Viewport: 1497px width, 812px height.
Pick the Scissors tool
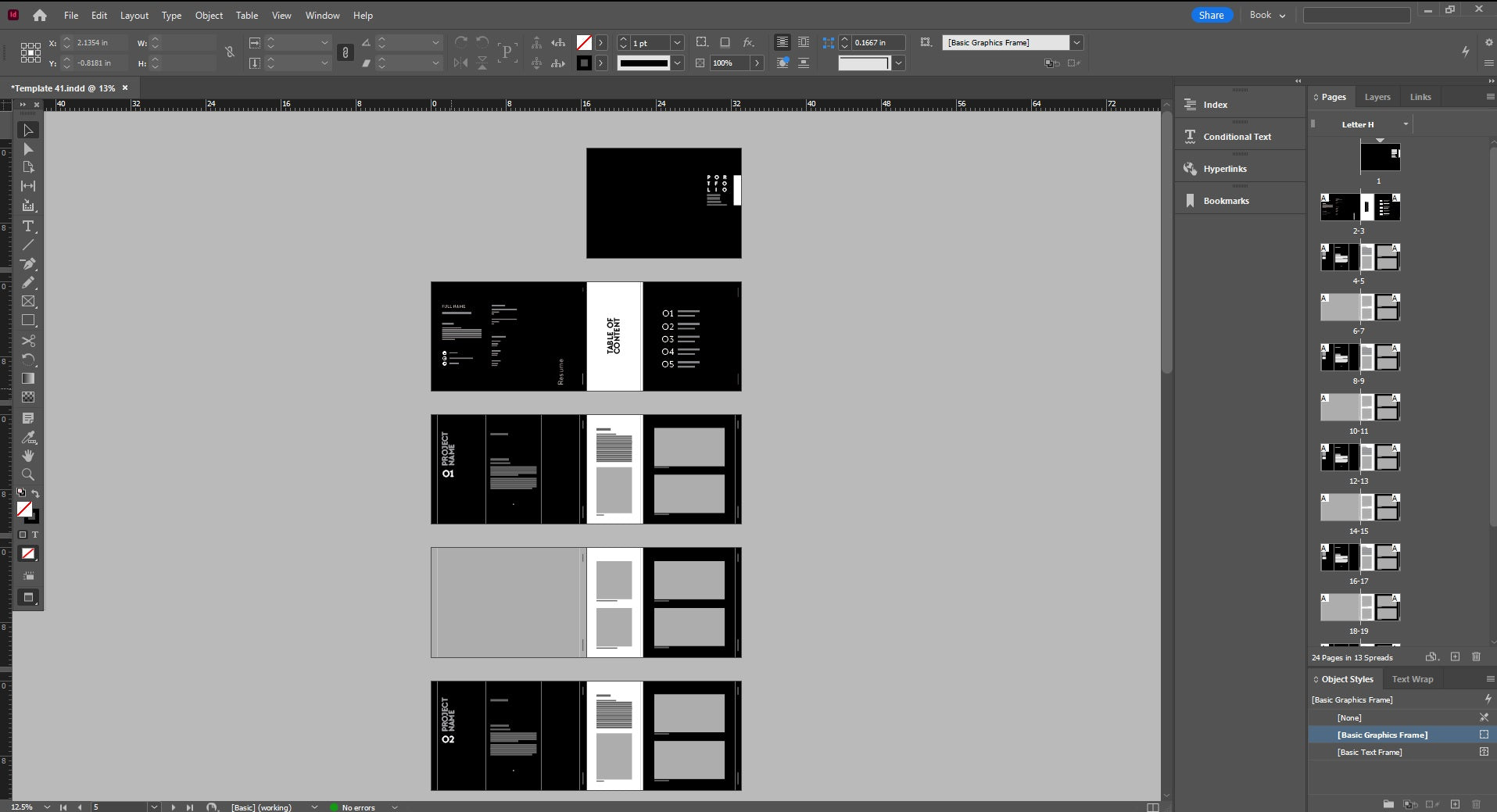click(x=28, y=341)
